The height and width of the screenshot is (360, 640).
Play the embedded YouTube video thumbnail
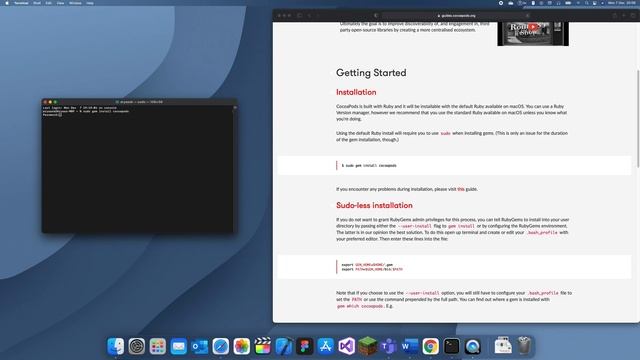533,27
